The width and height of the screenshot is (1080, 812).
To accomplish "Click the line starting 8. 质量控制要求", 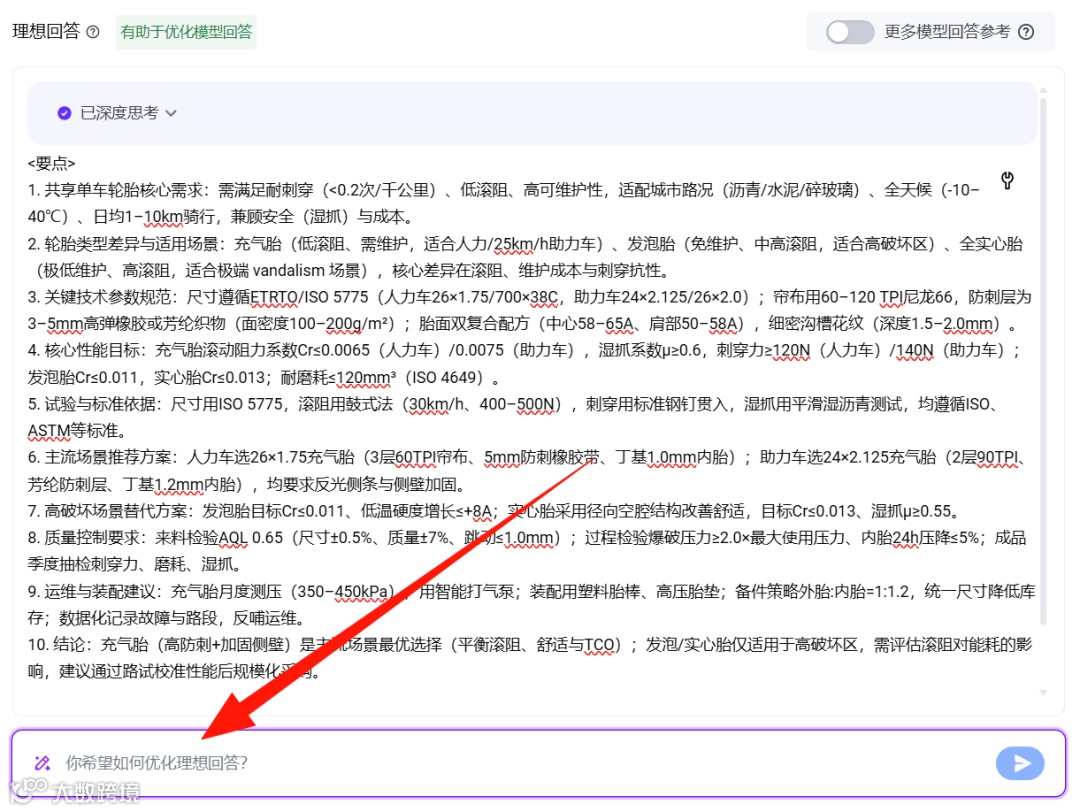I will [x=527, y=538].
